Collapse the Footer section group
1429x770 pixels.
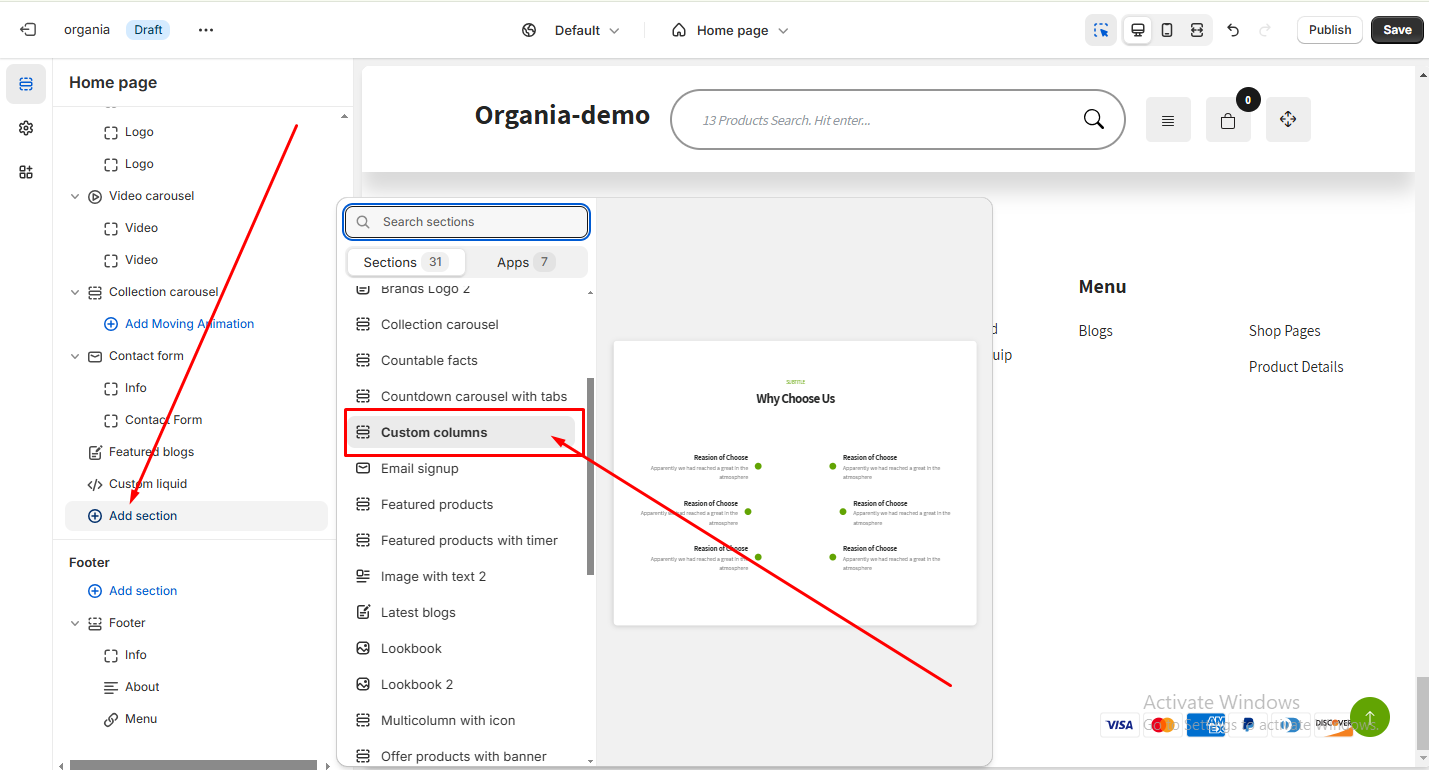click(x=75, y=623)
